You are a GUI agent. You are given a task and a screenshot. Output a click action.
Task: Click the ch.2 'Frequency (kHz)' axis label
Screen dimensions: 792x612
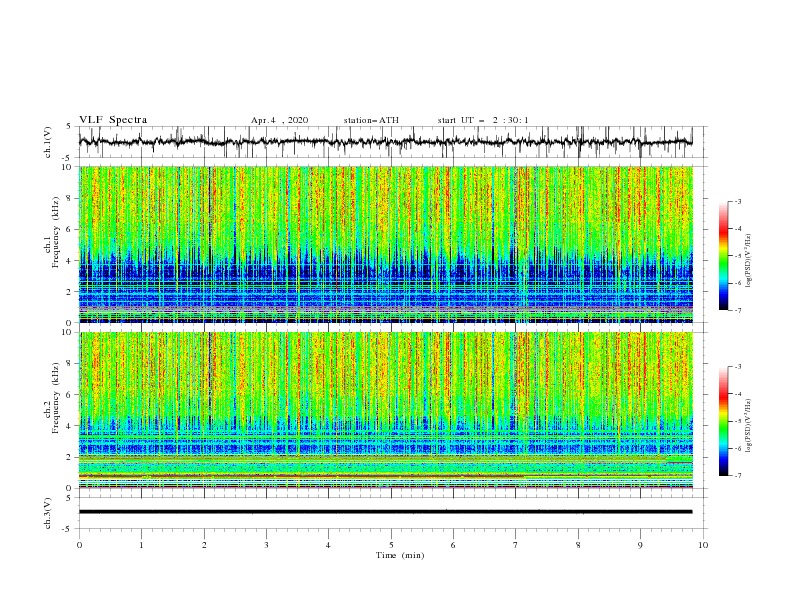[x=56, y=397]
